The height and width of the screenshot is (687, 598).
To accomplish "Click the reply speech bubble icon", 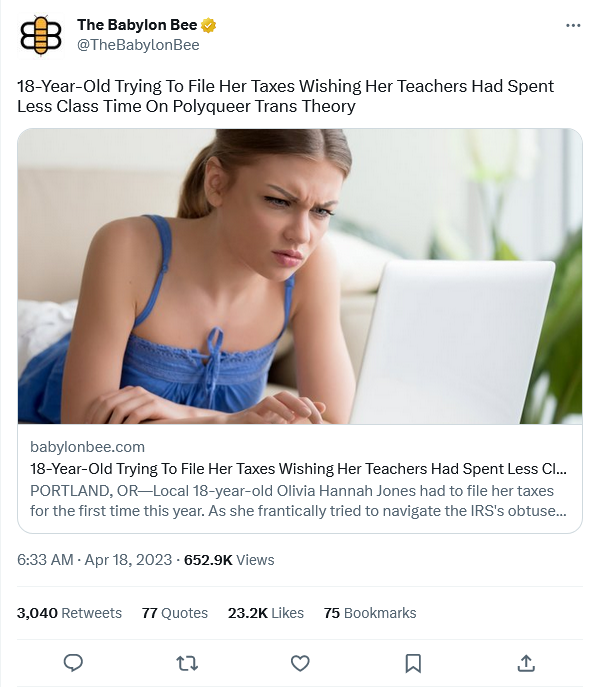I will pyautogui.click(x=73, y=663).
